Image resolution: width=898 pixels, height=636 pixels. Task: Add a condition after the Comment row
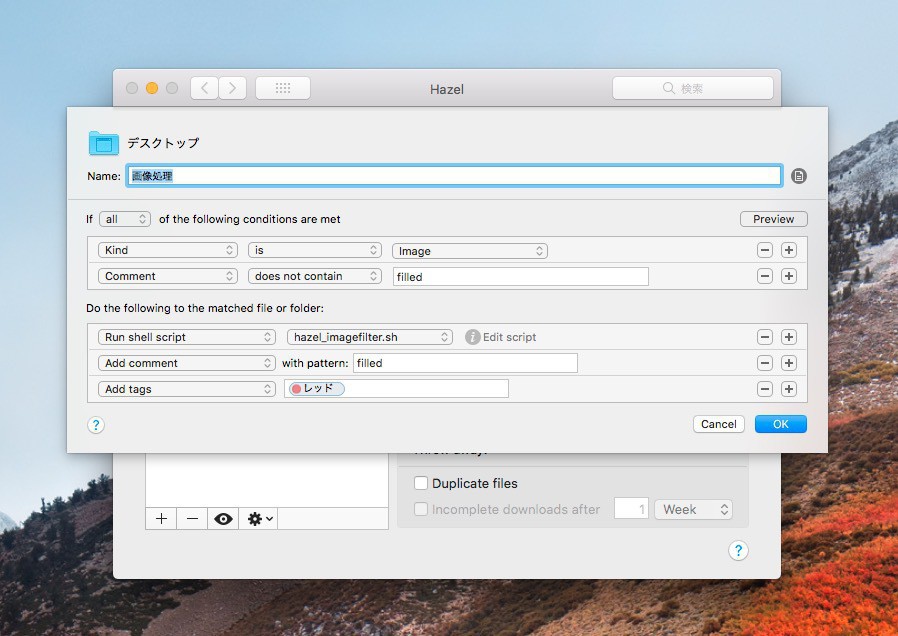(x=789, y=276)
